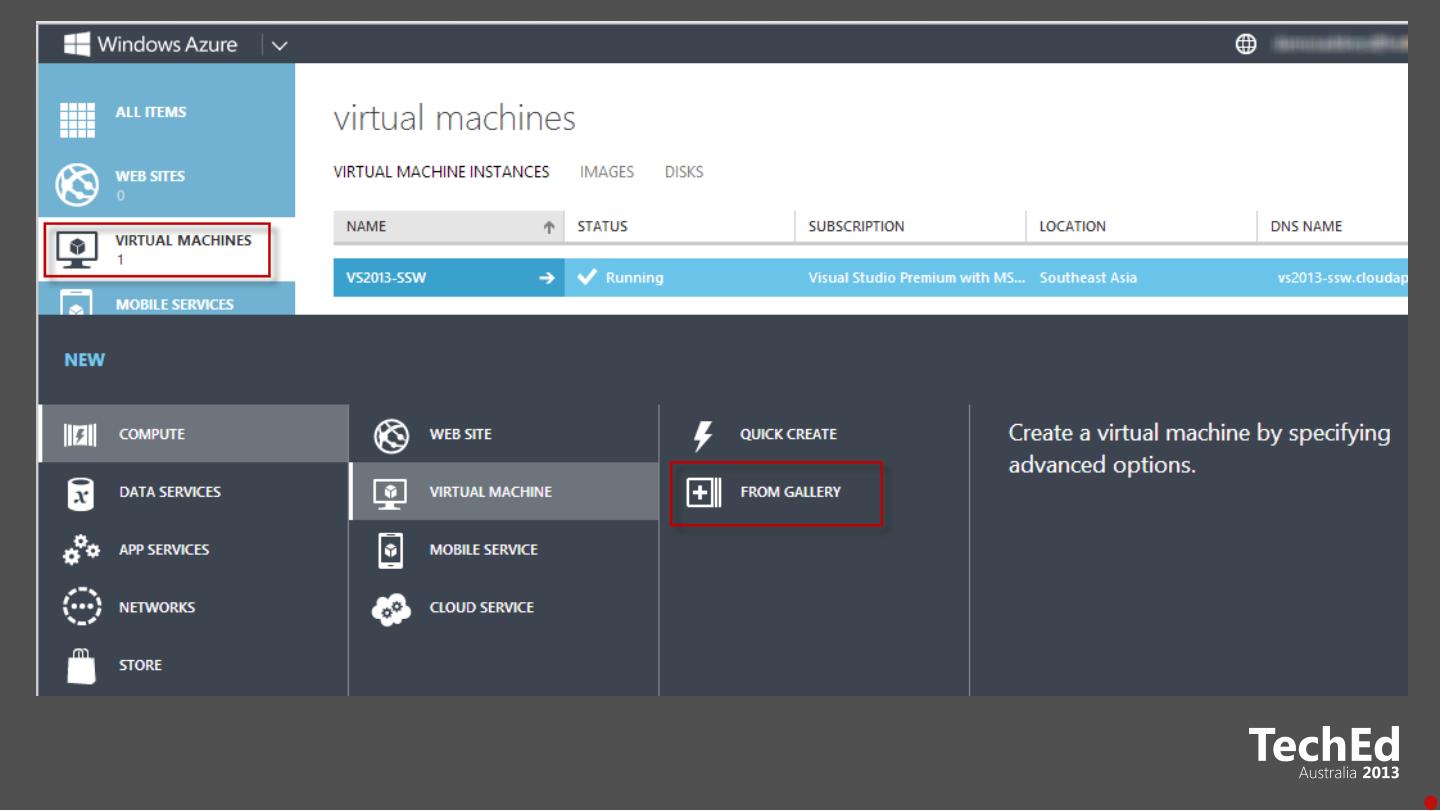Expand the Windows Azure header dropdown chevron
The image size is (1441, 811).
click(x=279, y=45)
